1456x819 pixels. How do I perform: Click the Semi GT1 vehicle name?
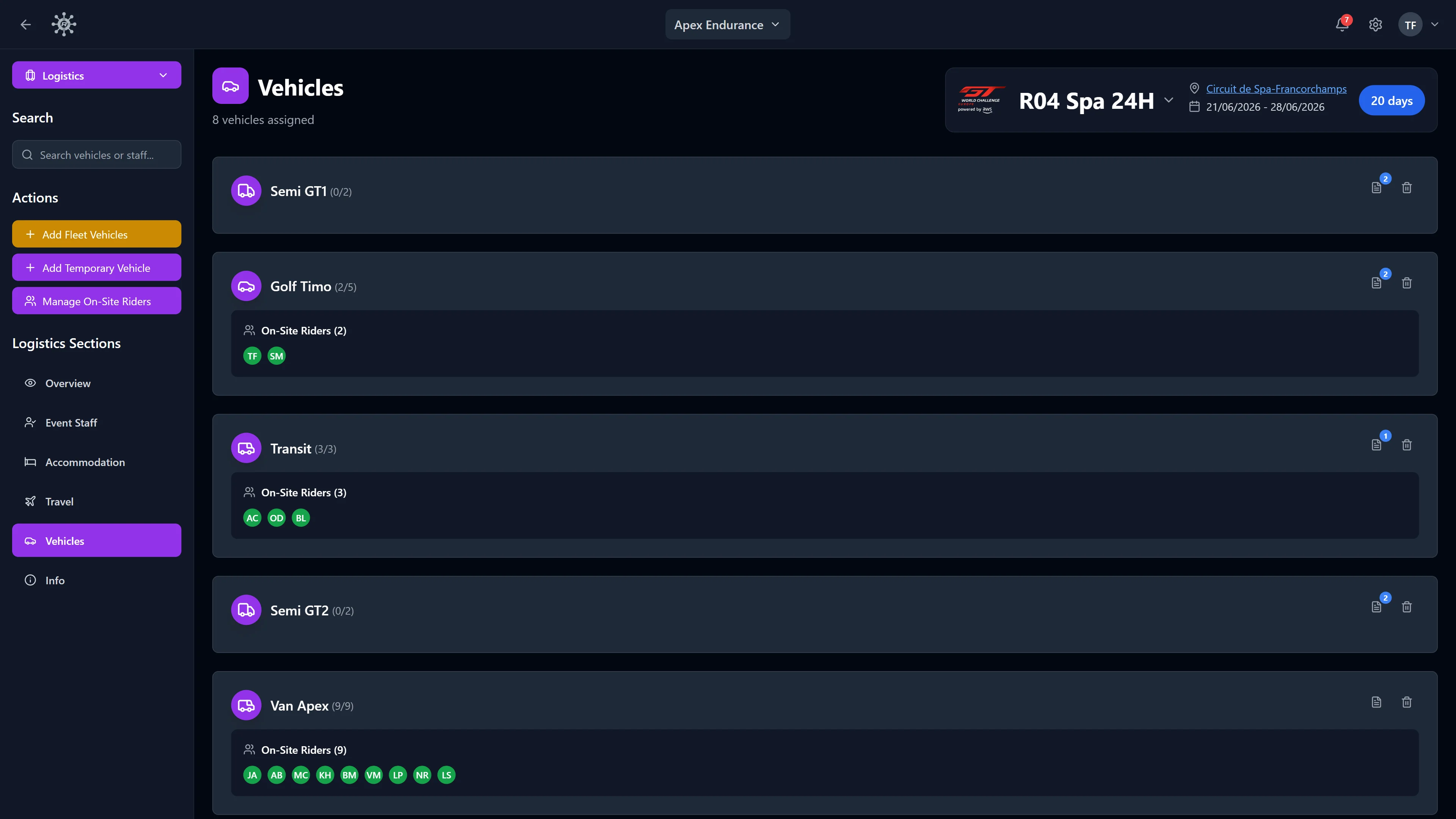(298, 191)
